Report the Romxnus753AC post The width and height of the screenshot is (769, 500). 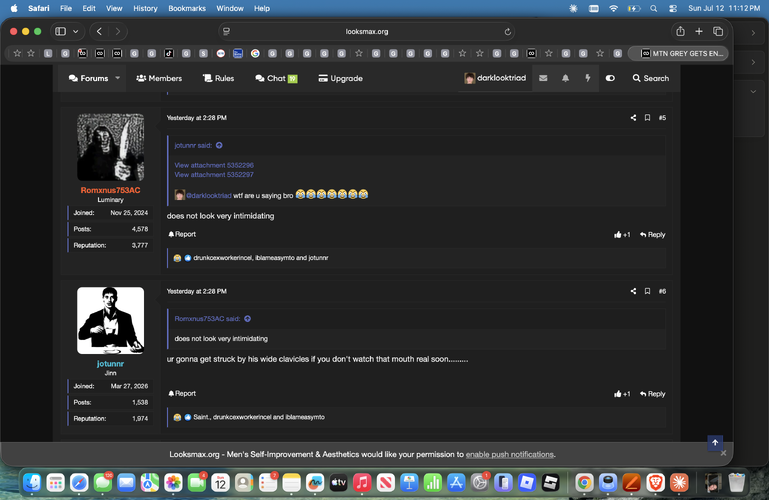click(x=182, y=234)
